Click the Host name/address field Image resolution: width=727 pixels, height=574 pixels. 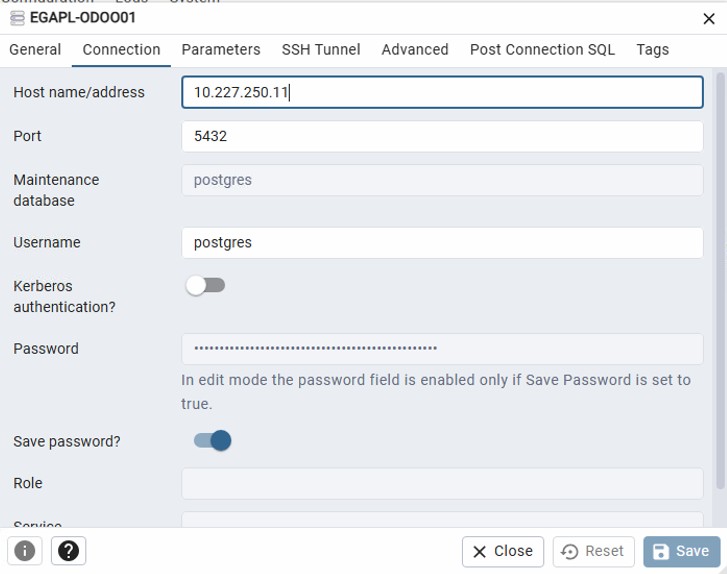[x=442, y=92]
